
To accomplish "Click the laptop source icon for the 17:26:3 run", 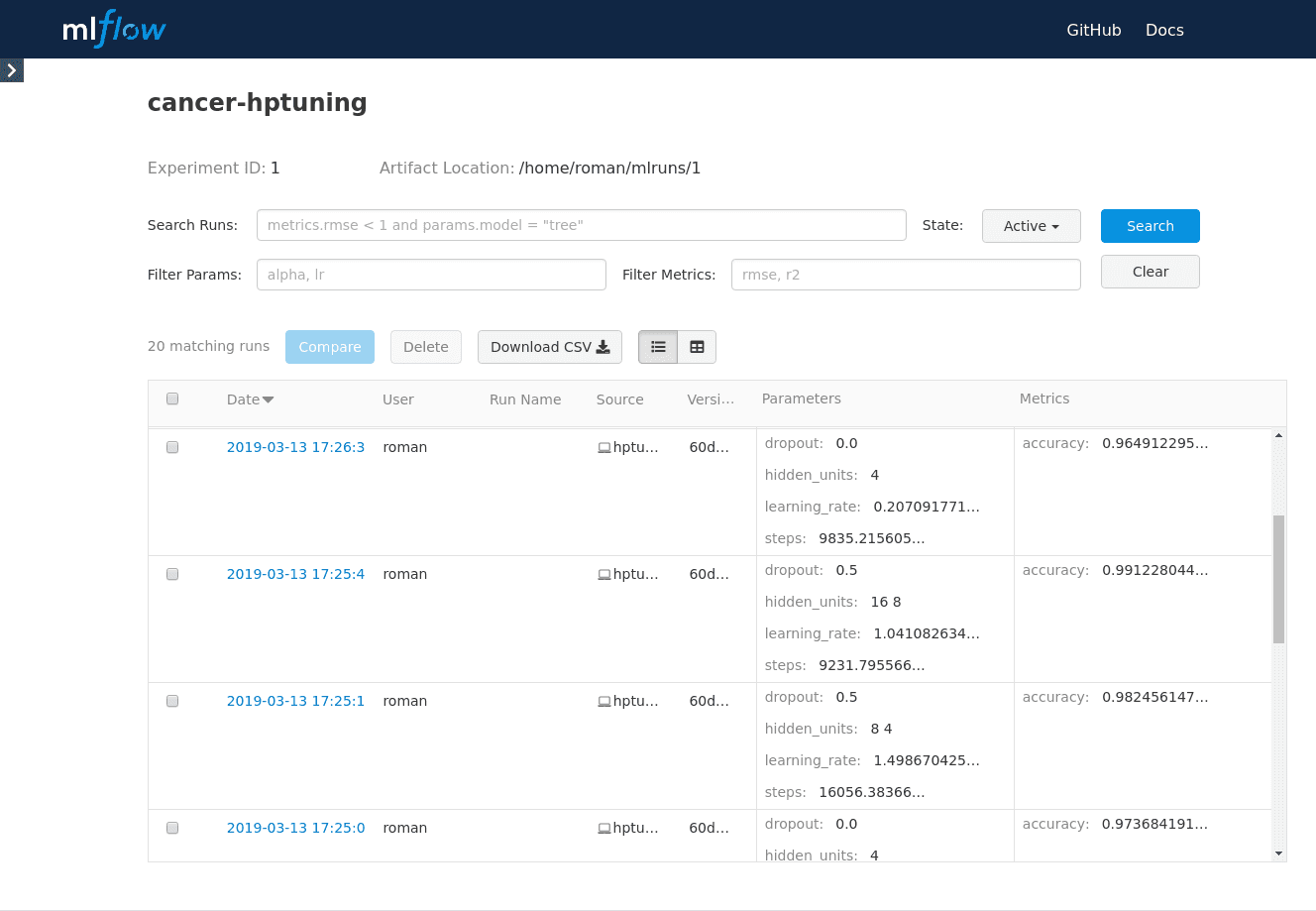I will tap(603, 448).
